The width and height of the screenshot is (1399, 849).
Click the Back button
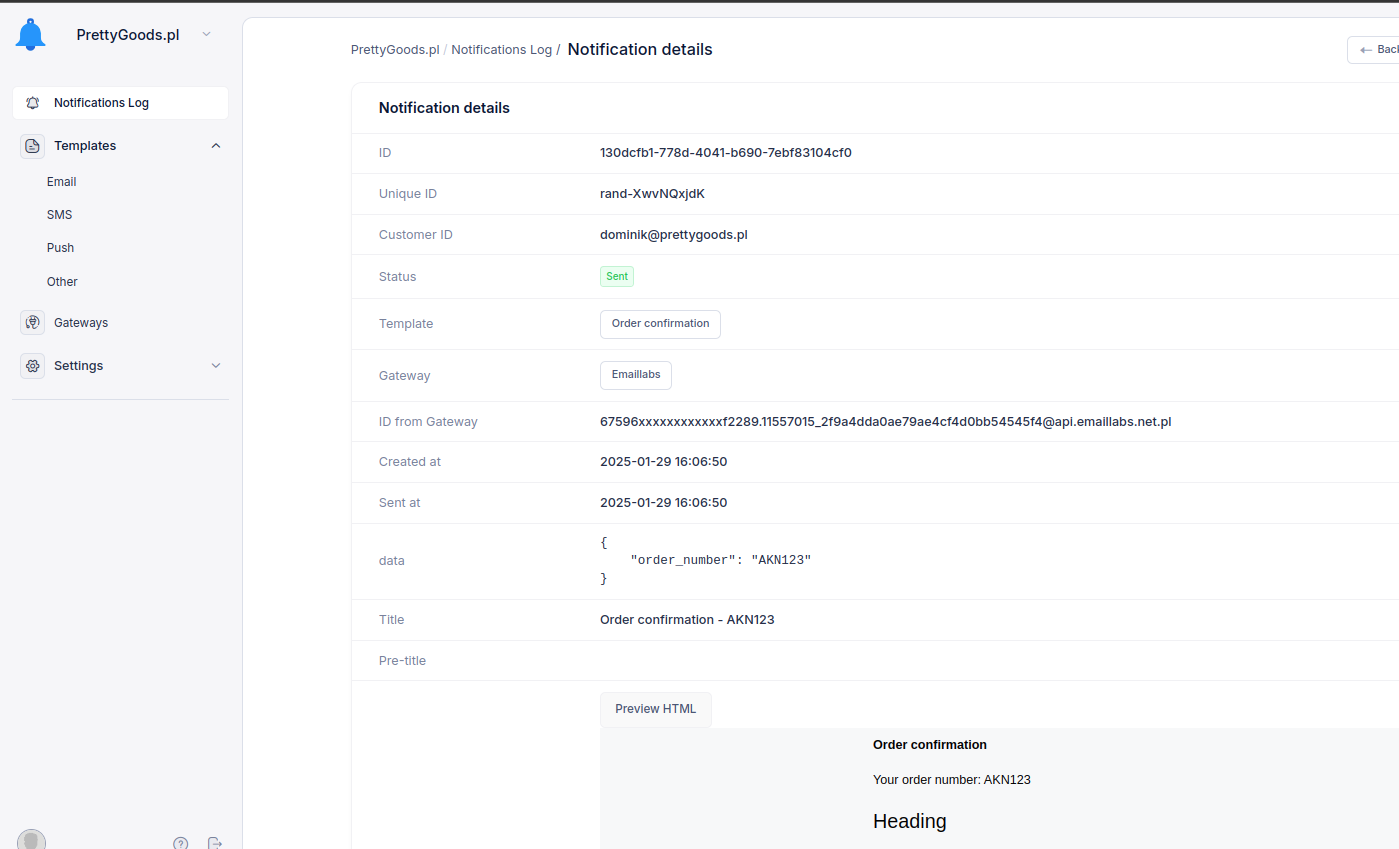[x=1373, y=50]
